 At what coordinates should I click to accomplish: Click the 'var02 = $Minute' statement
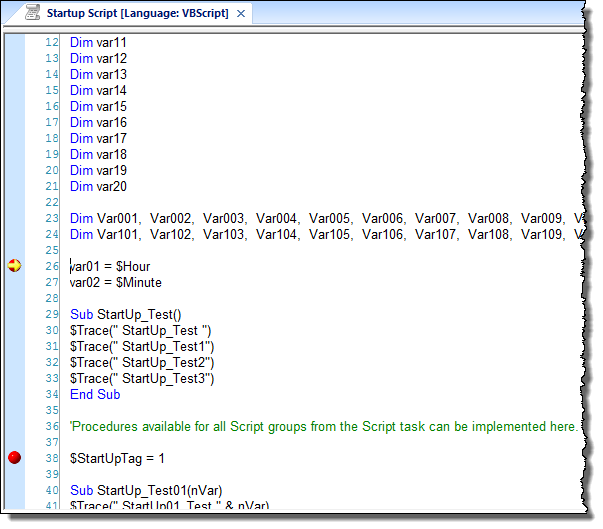116,283
